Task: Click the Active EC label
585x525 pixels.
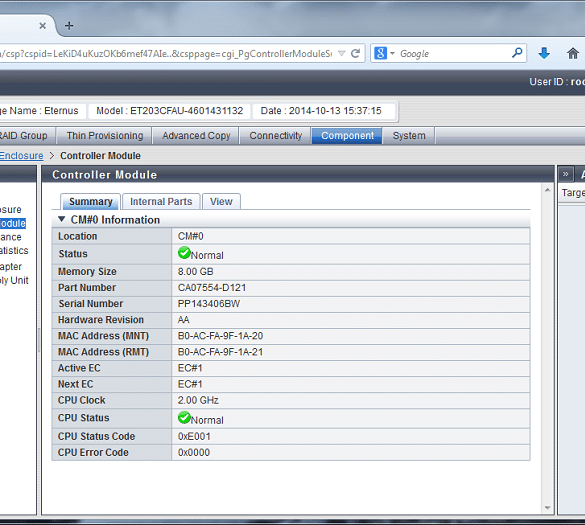Action: pos(79,368)
